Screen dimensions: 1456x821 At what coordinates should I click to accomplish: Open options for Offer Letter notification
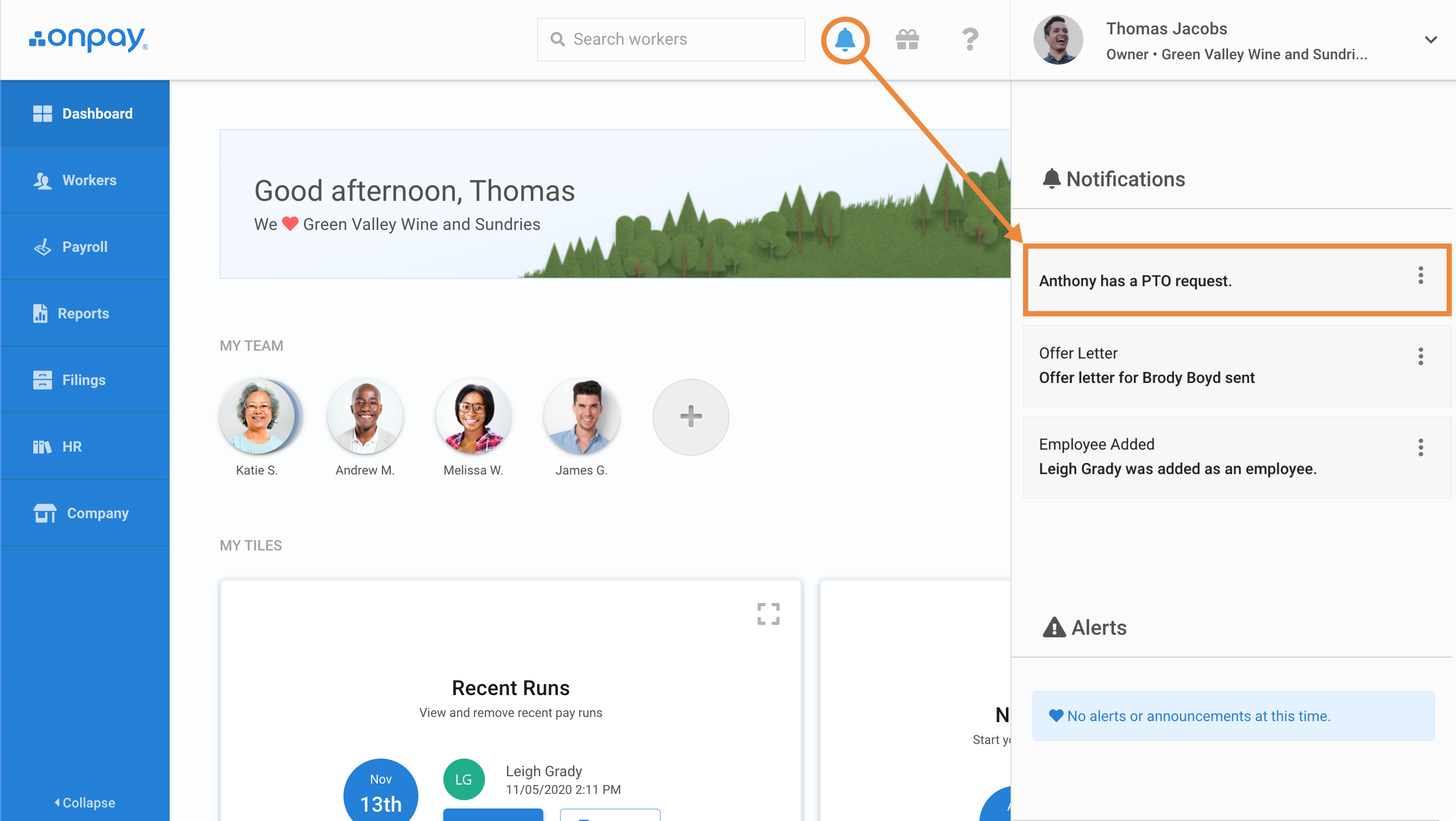(1421, 356)
